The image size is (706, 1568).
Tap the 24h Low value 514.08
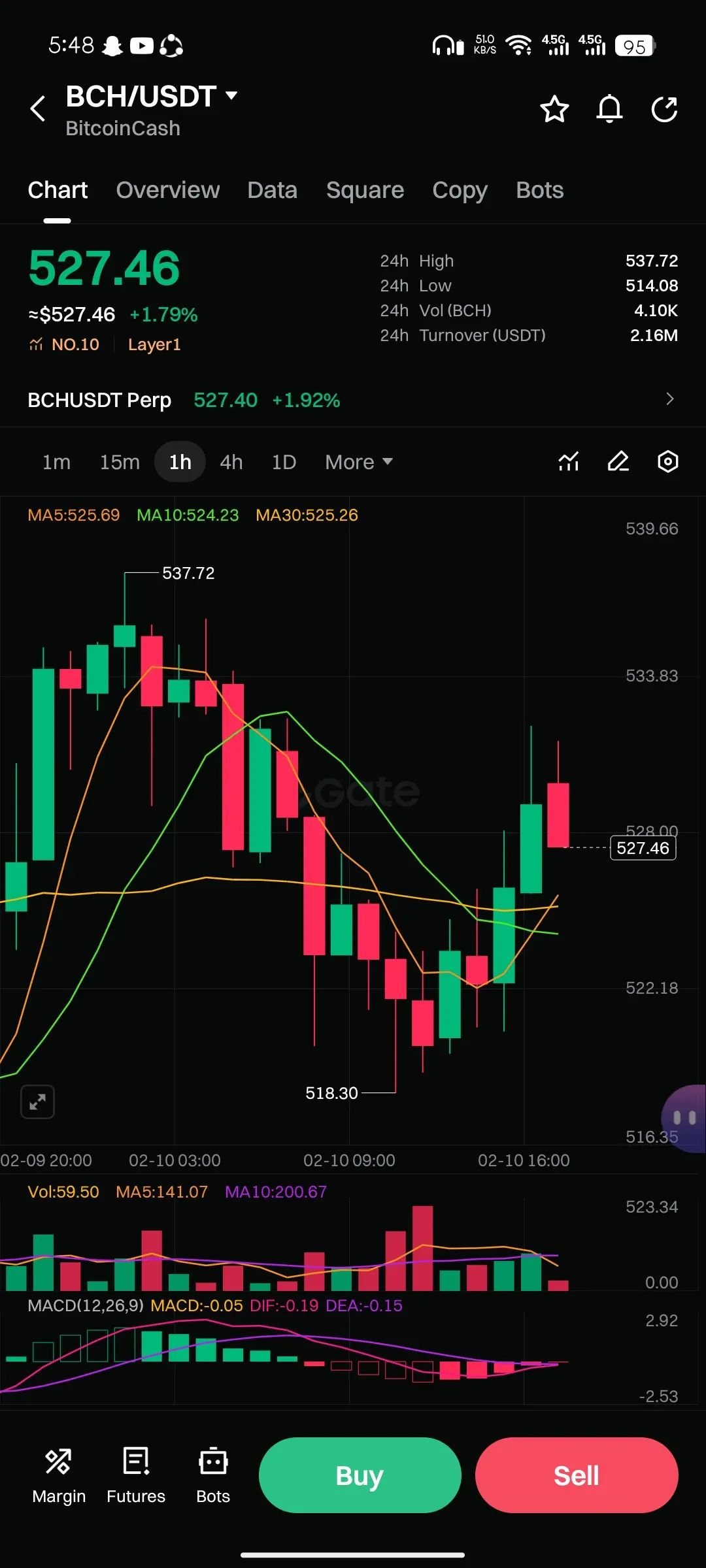tap(652, 286)
